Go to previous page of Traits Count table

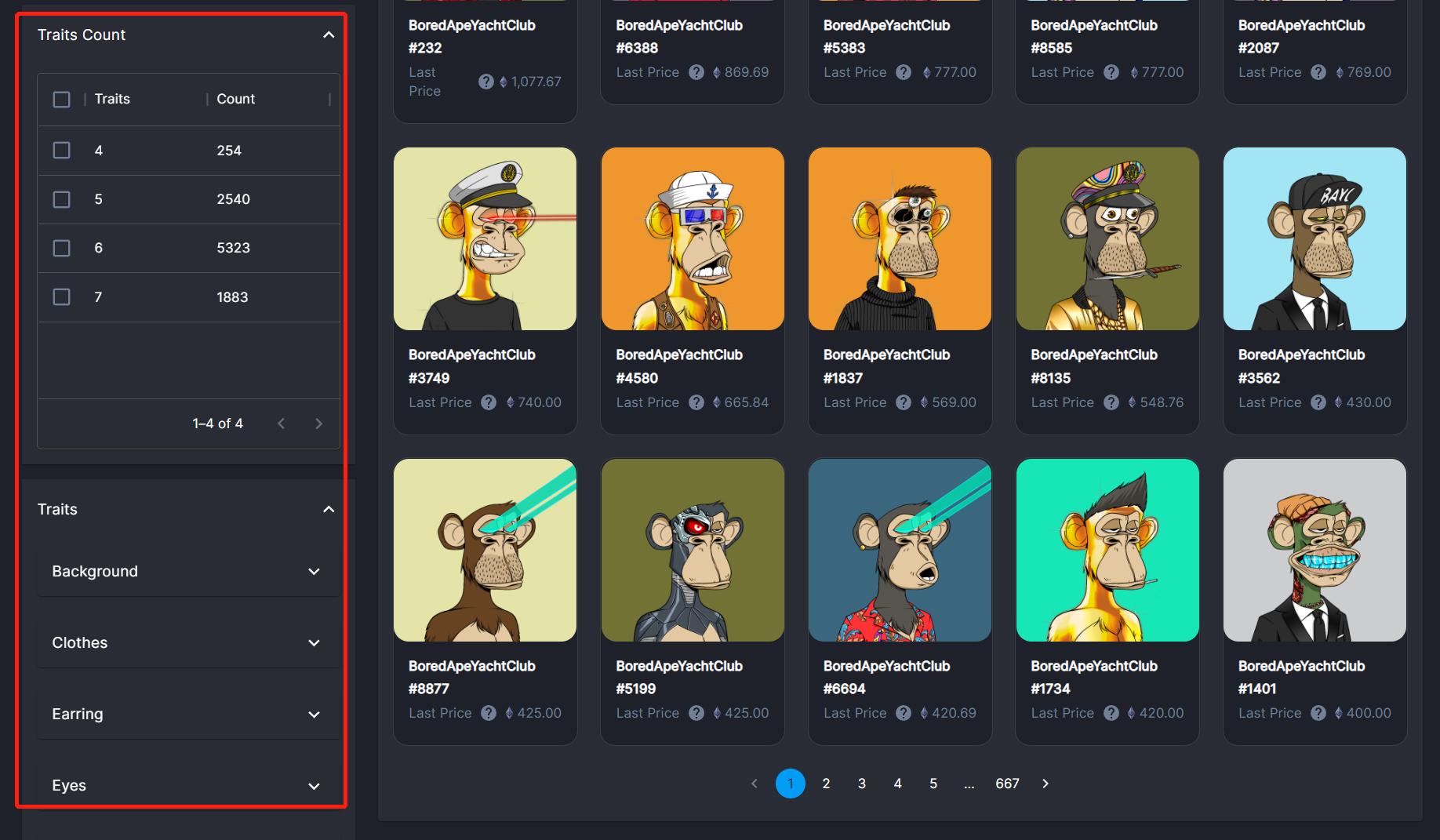tap(281, 424)
